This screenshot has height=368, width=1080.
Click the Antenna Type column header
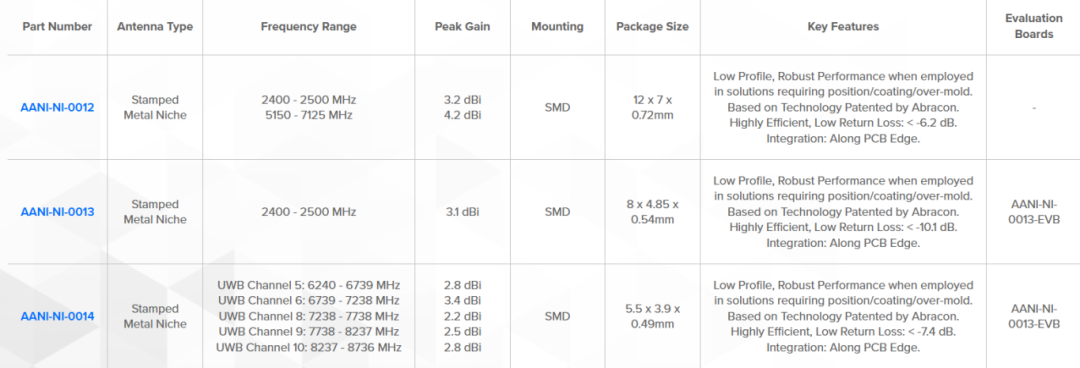[x=155, y=27]
